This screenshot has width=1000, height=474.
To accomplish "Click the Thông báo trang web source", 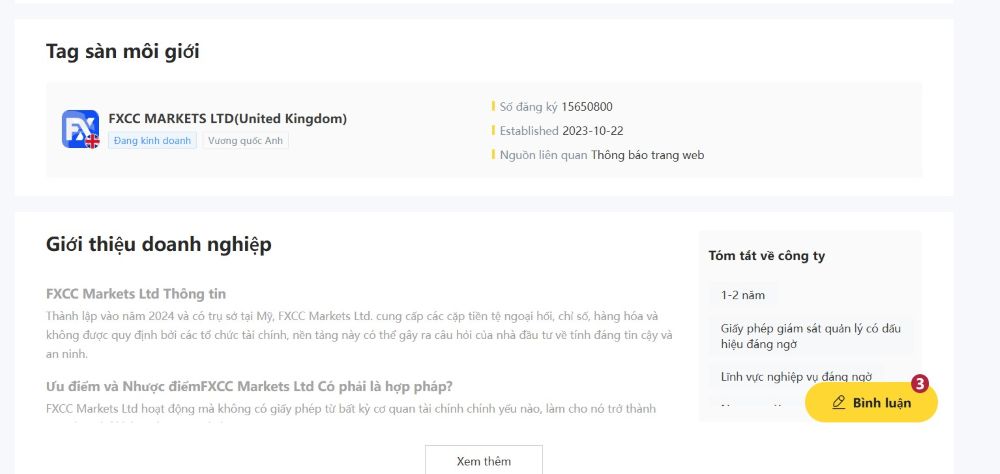I will [x=647, y=155].
